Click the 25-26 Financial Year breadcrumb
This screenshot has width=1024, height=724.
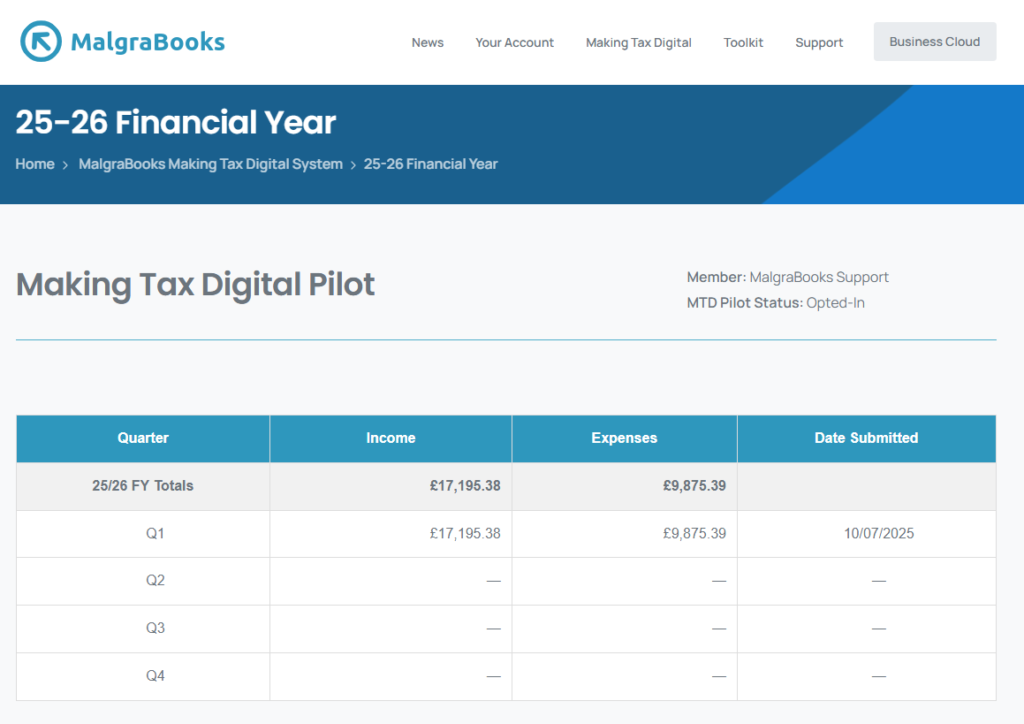[430, 164]
